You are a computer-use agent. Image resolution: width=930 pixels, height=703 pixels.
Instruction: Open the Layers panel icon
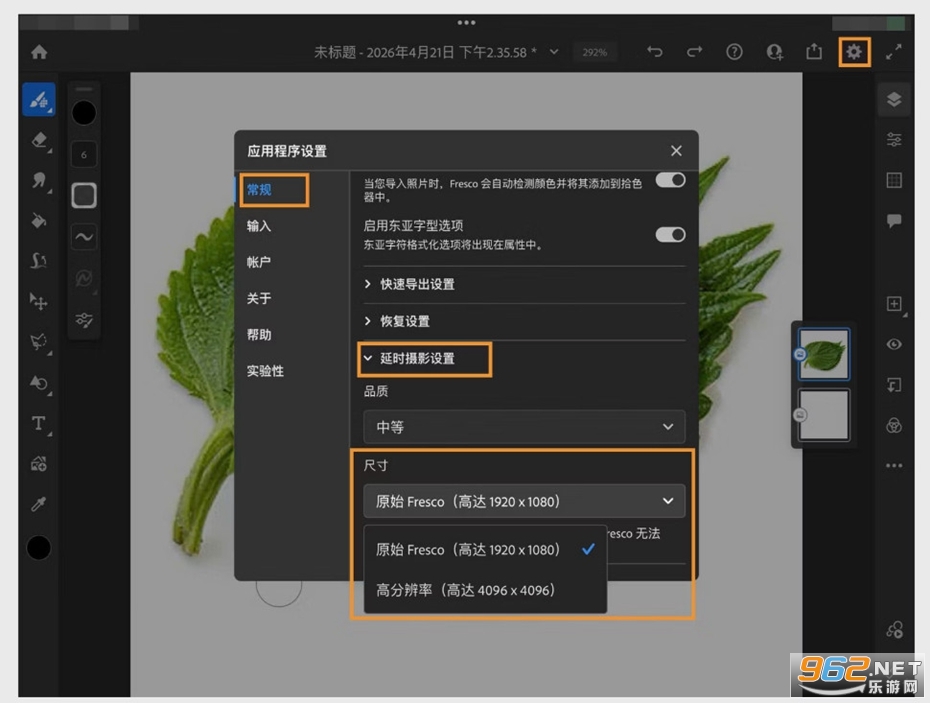tap(894, 99)
